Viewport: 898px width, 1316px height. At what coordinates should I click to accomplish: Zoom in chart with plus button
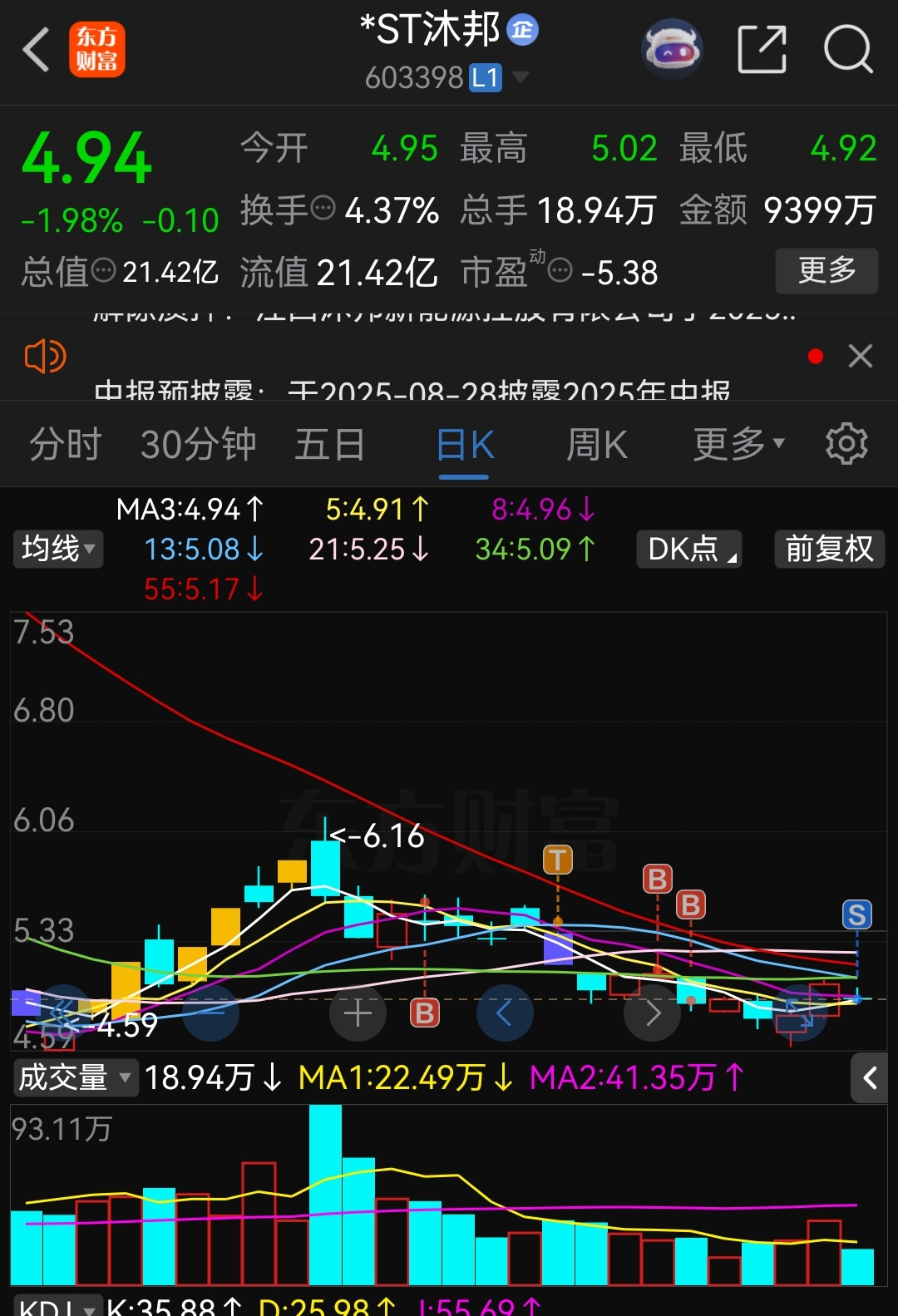pyautogui.click(x=358, y=1013)
